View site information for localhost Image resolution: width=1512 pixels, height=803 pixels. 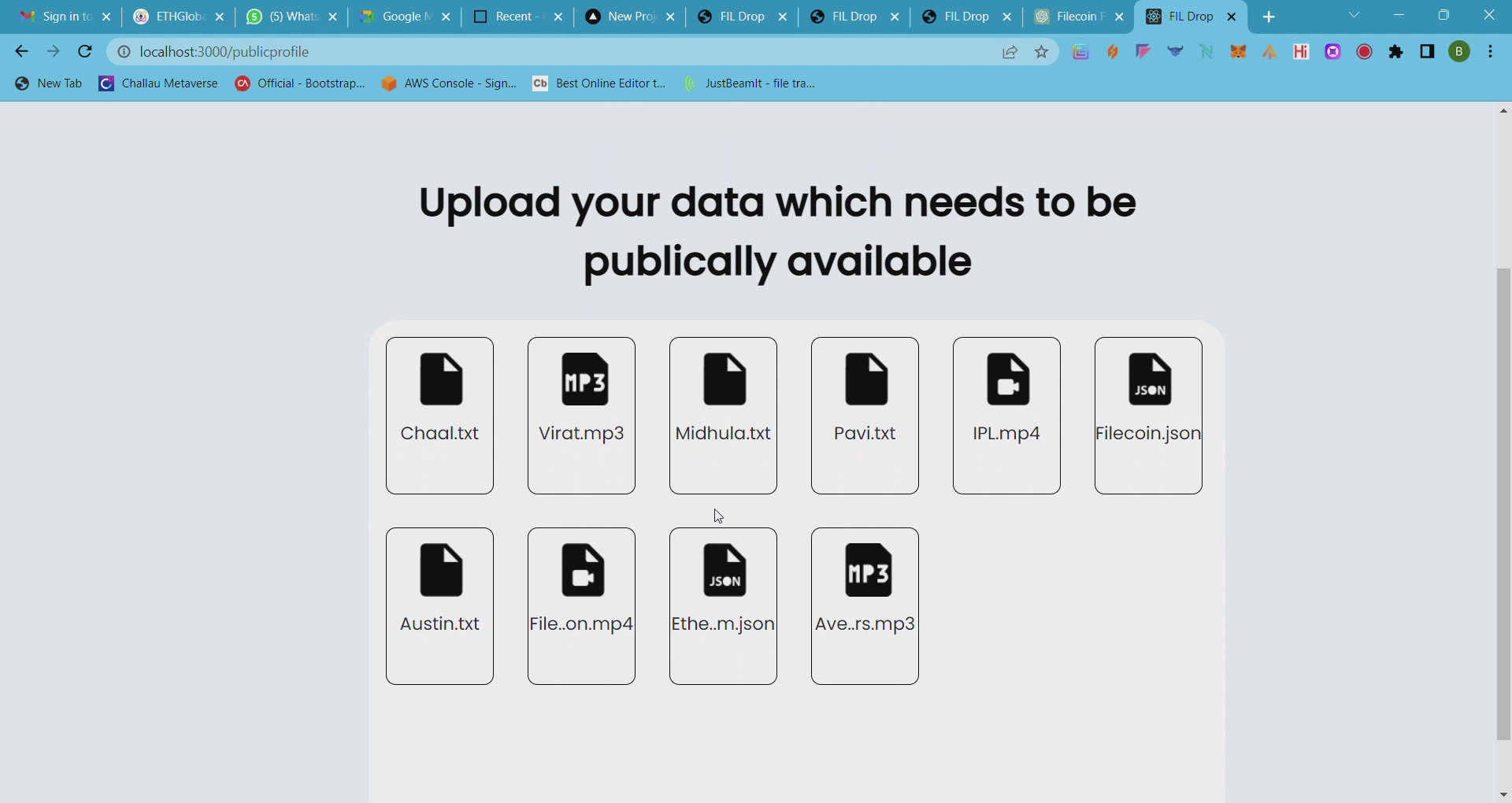[x=124, y=52]
